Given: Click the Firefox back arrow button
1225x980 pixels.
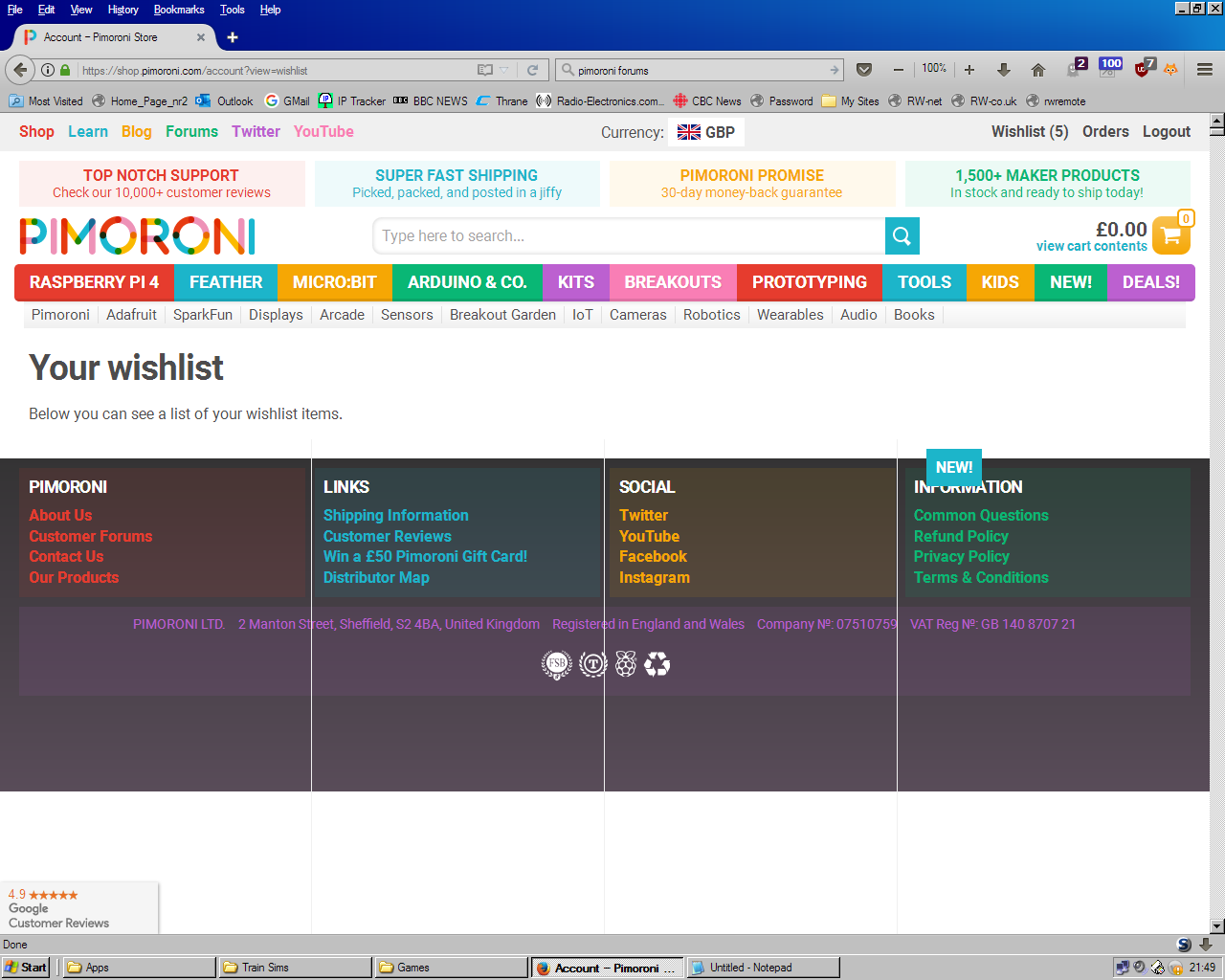Looking at the screenshot, I should 20,70.
